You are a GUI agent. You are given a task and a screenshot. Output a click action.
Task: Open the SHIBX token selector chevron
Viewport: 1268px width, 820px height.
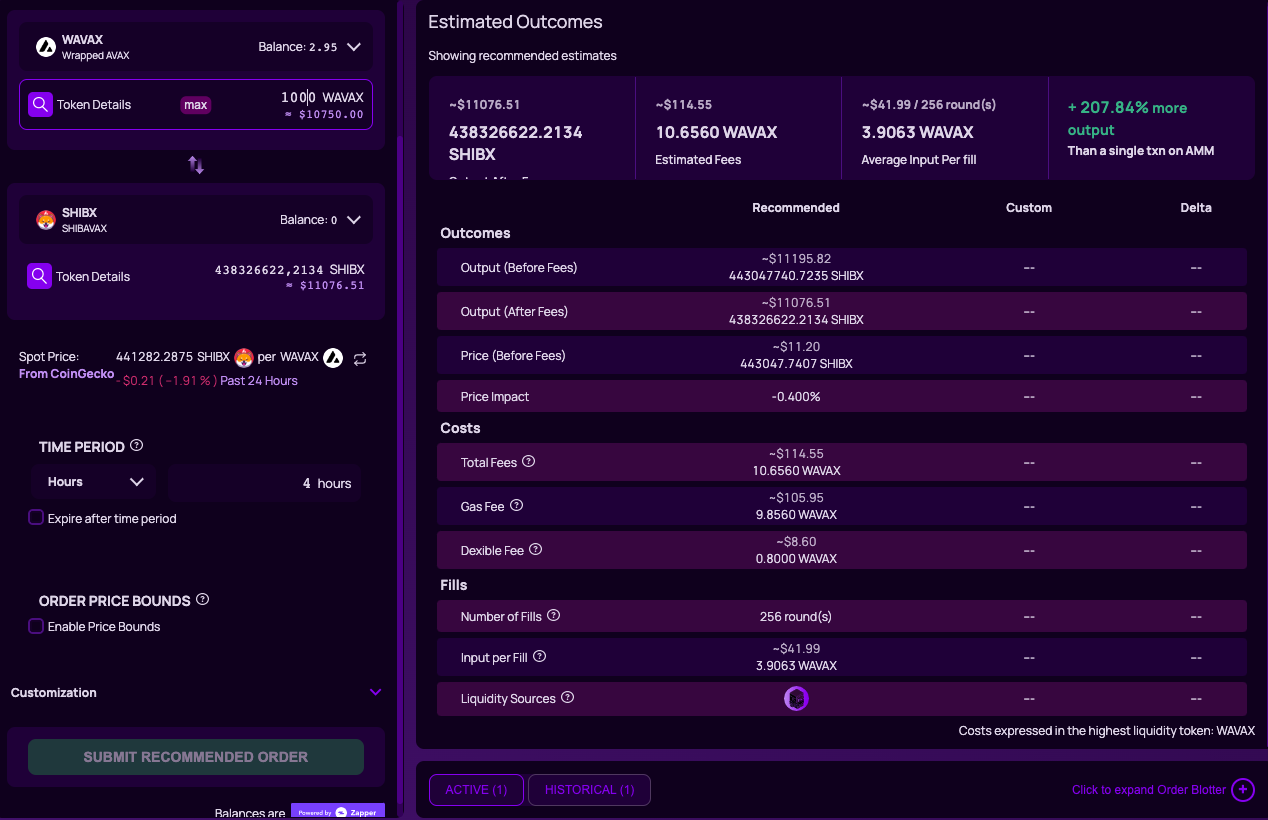353,220
